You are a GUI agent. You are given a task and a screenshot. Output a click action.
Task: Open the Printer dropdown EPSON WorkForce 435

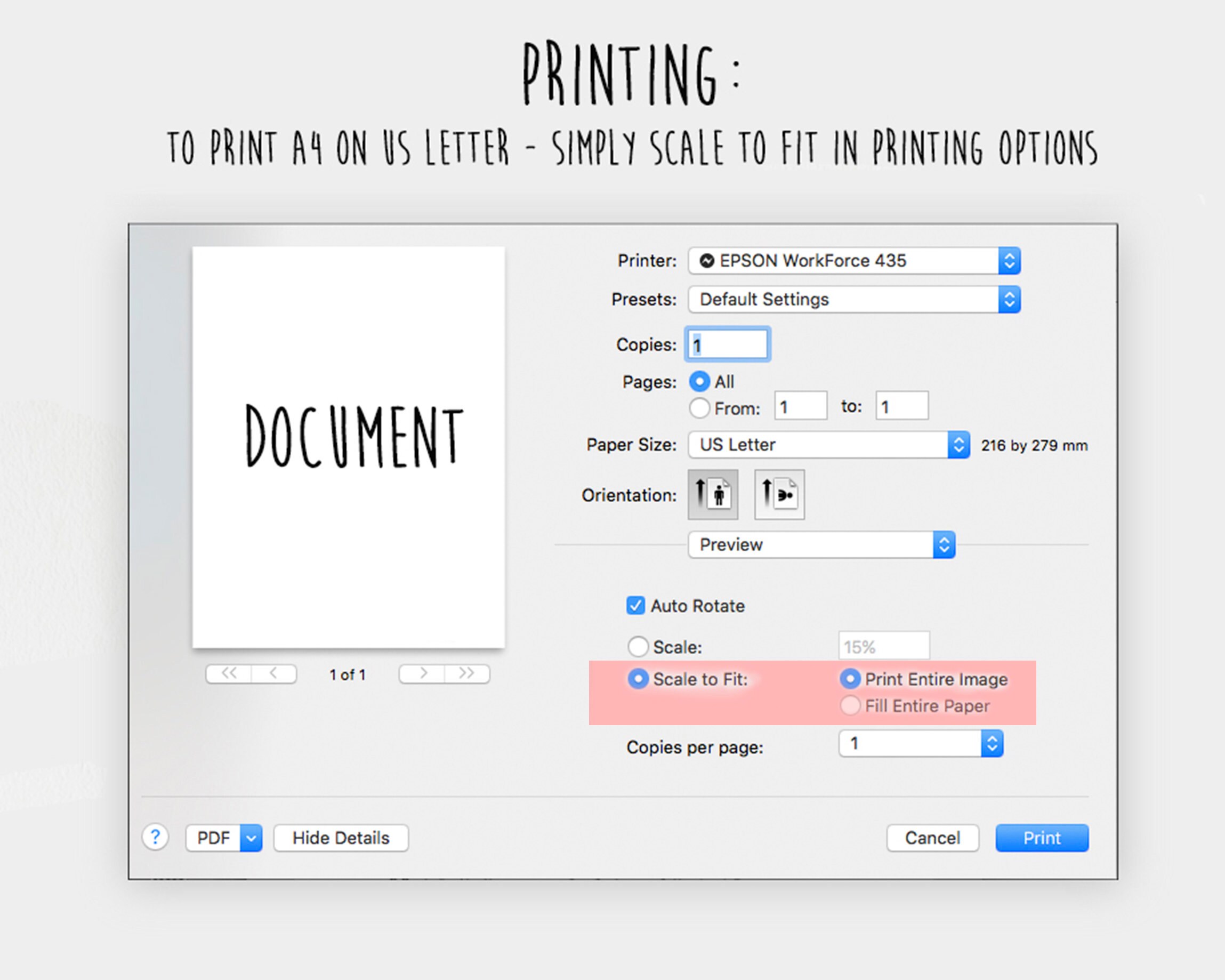[x=855, y=261]
